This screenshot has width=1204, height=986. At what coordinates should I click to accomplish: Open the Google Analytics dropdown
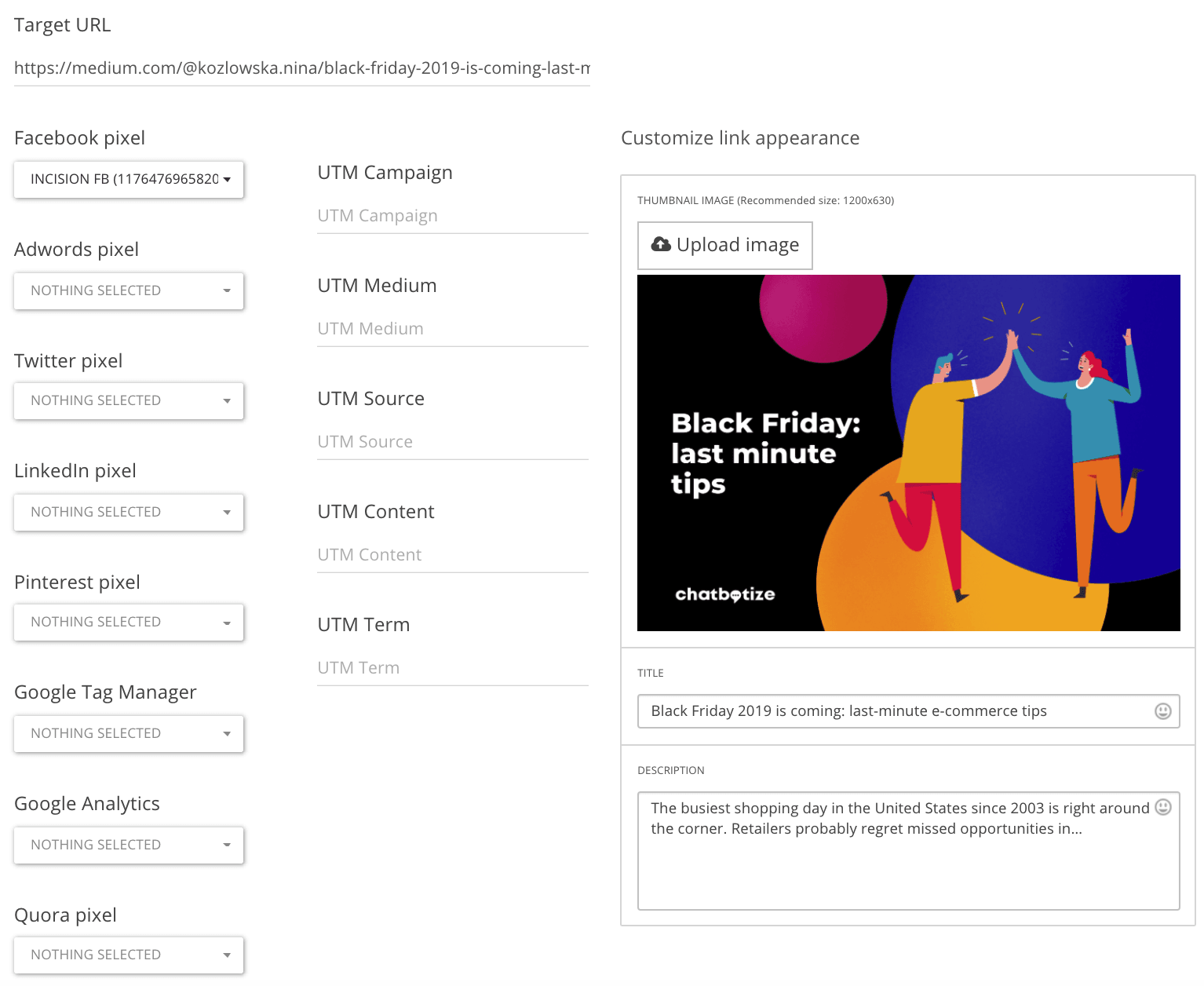click(x=130, y=845)
